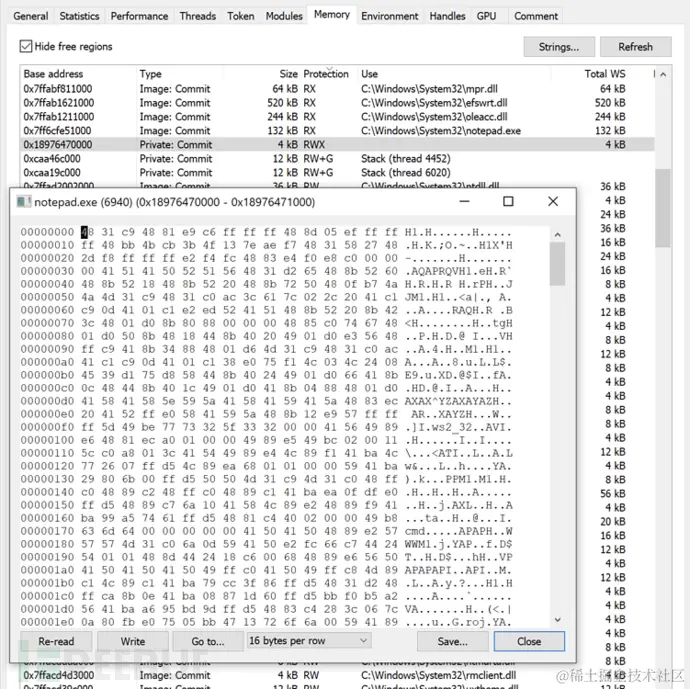The height and width of the screenshot is (689, 690).
Task: Select the 0x18976470000 RWX row
Action: coord(337,145)
